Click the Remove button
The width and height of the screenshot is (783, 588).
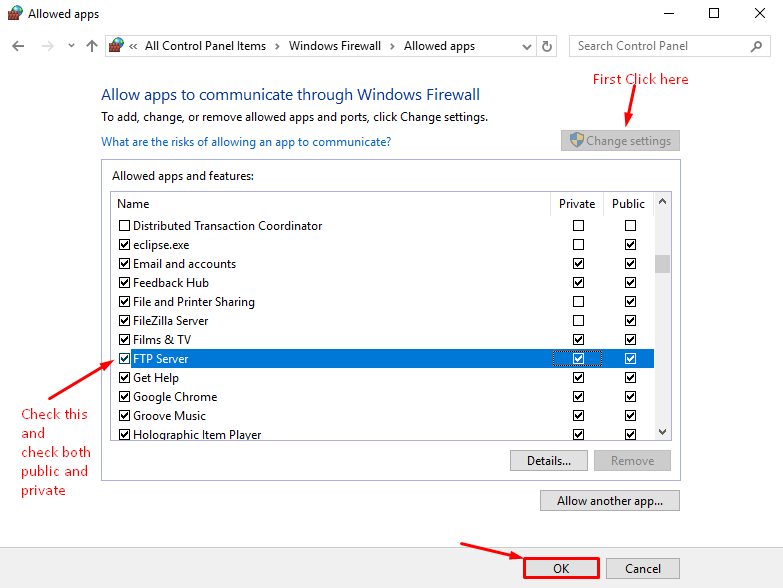pos(632,460)
